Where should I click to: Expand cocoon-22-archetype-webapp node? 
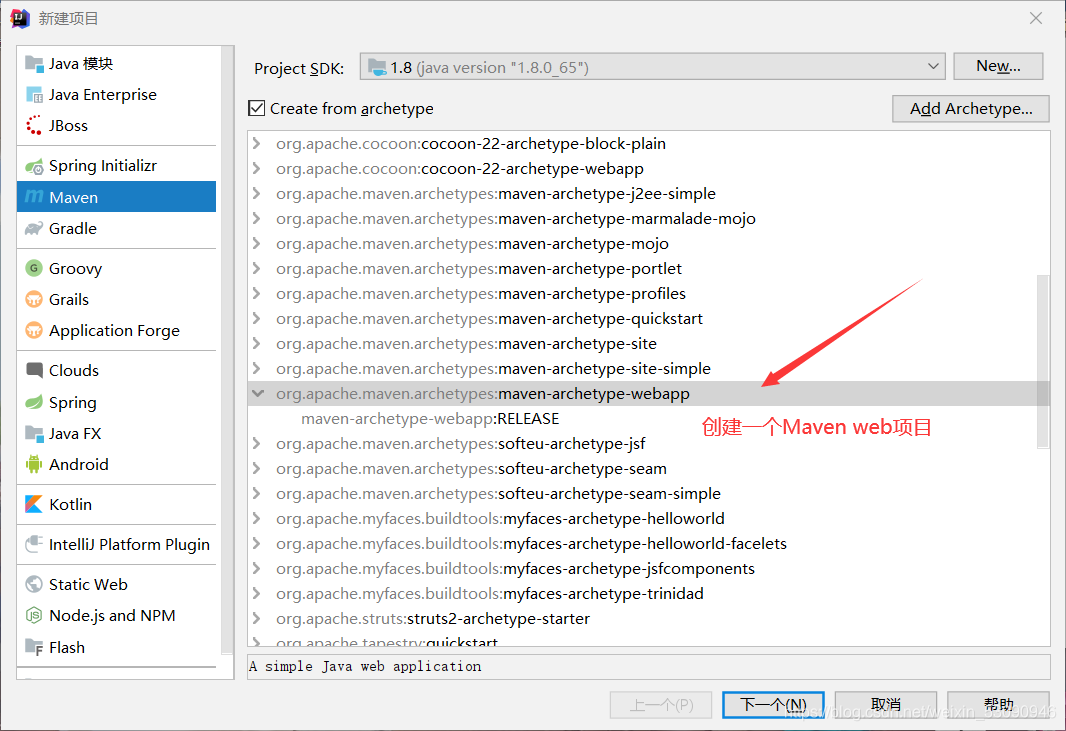click(x=256, y=168)
